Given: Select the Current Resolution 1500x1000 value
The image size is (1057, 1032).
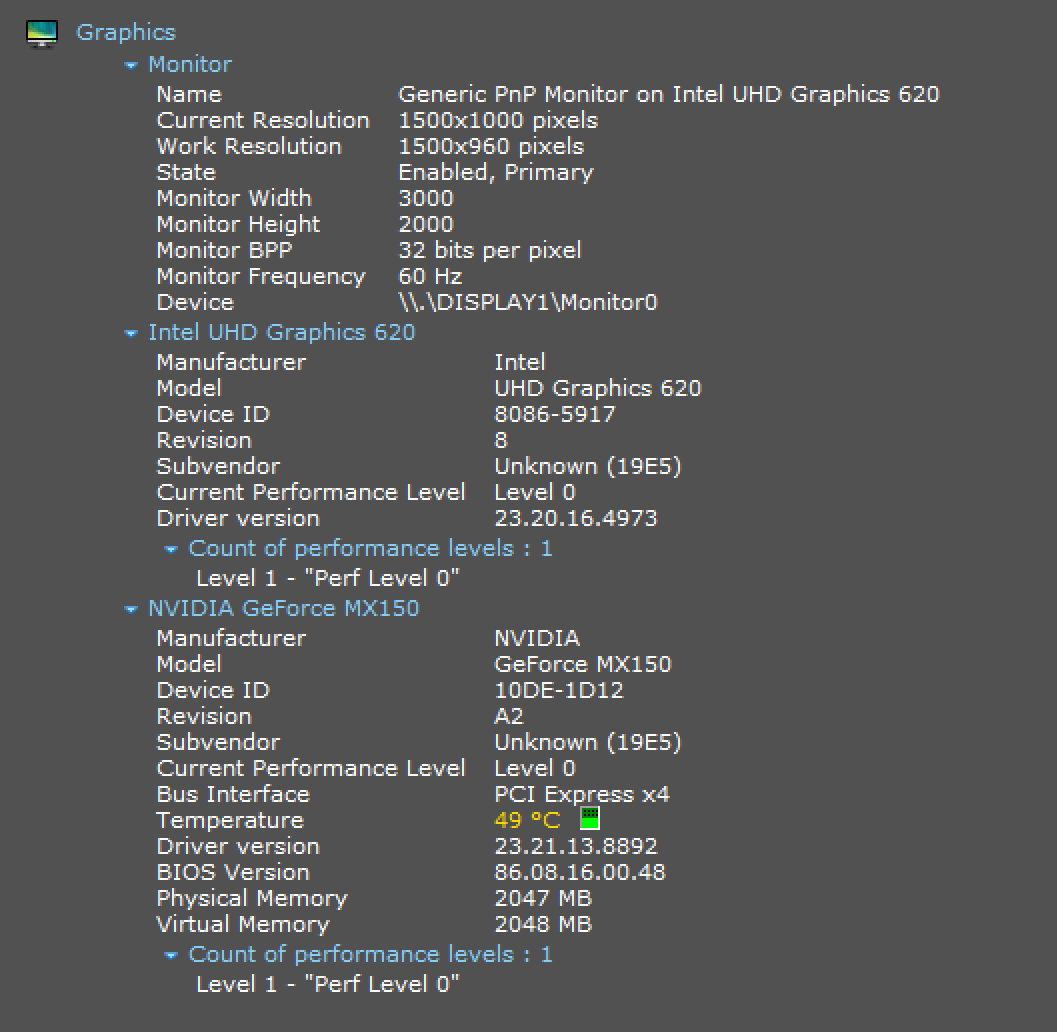Looking at the screenshot, I should pos(497,120).
